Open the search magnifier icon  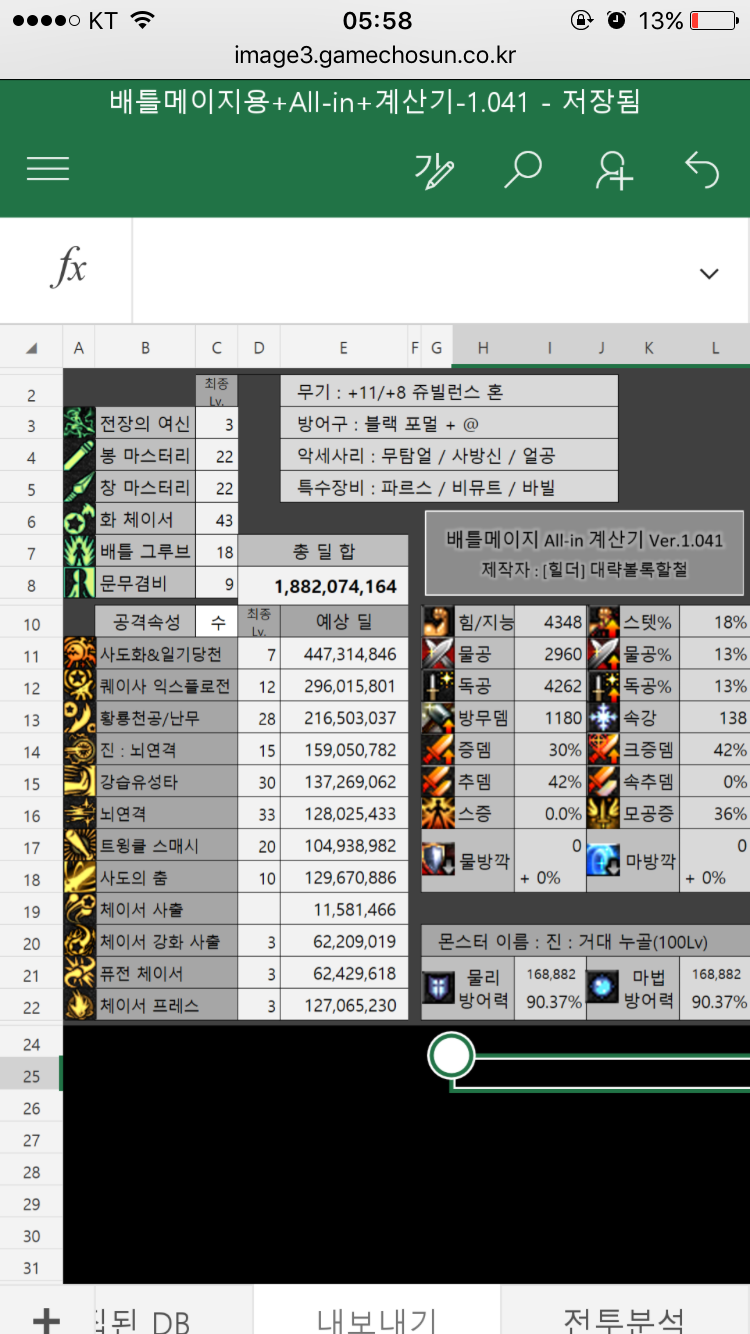(x=522, y=169)
